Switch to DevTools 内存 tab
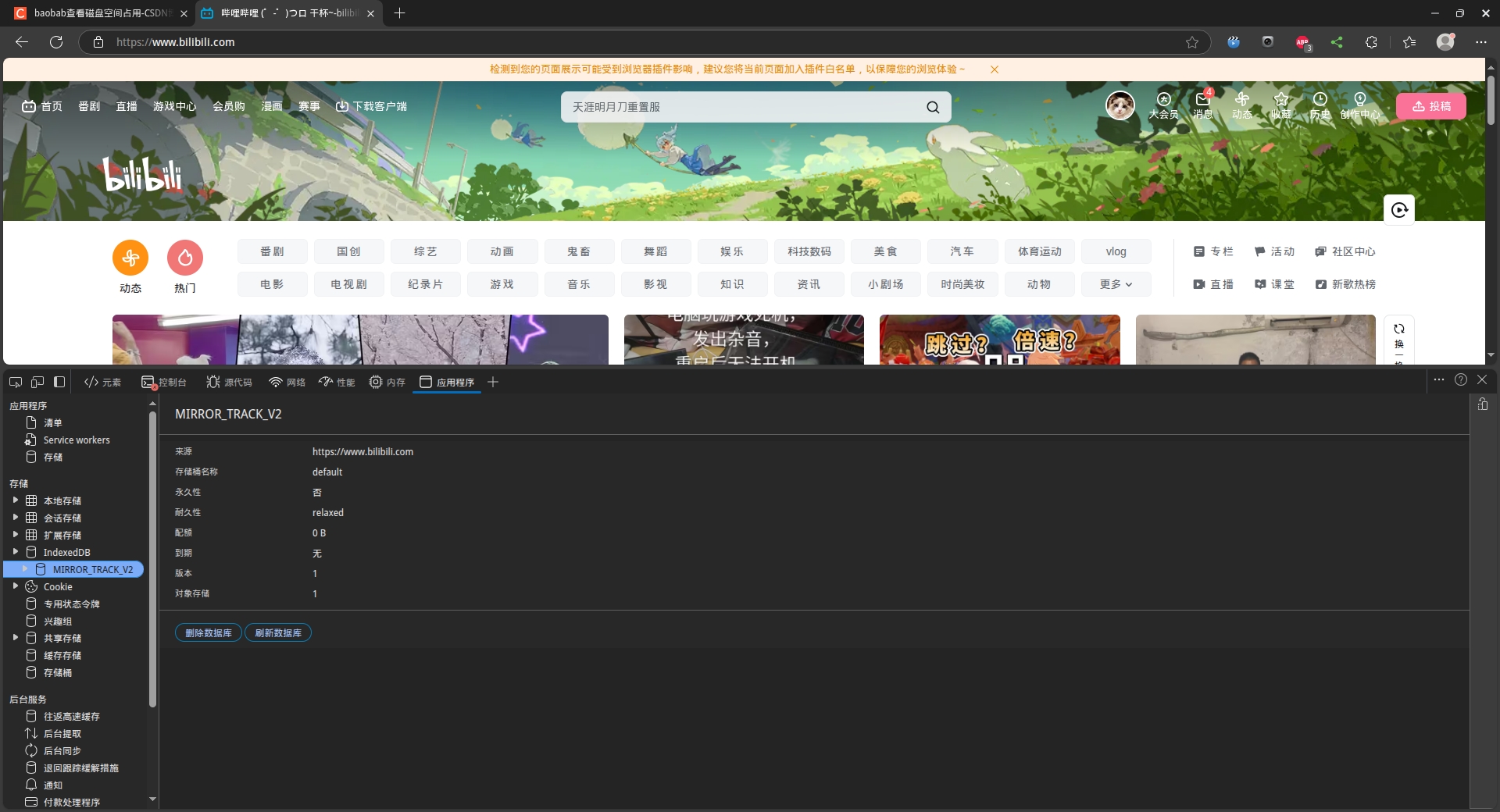Viewport: 1500px width, 812px height. tap(387, 382)
